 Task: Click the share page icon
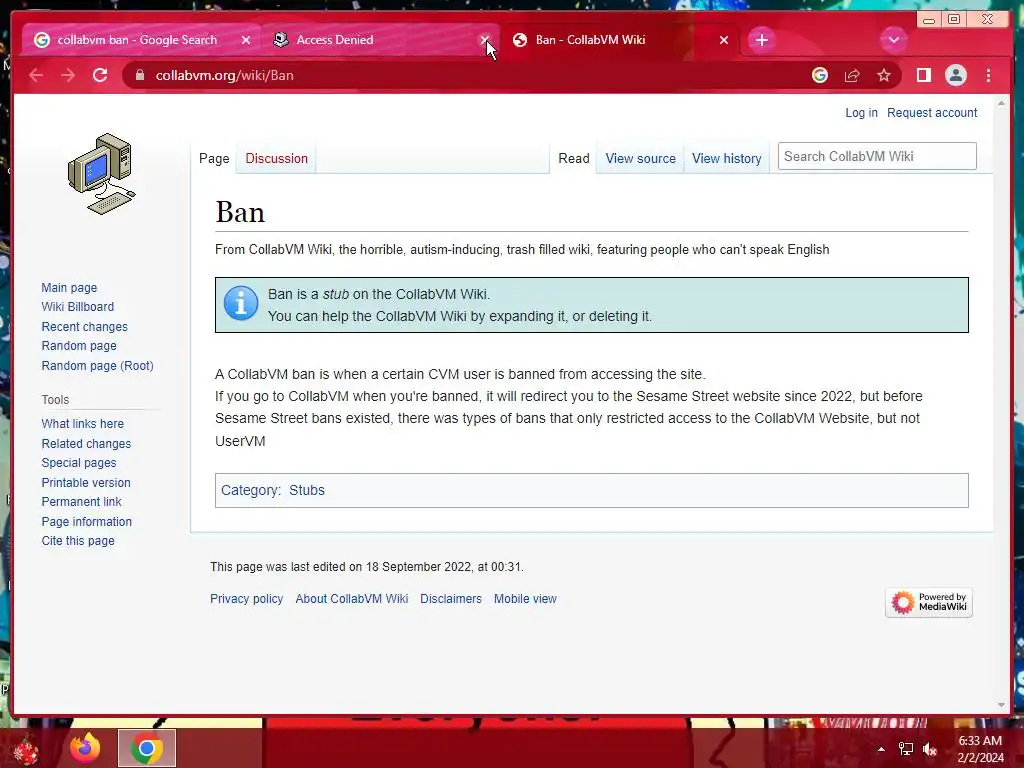point(852,75)
